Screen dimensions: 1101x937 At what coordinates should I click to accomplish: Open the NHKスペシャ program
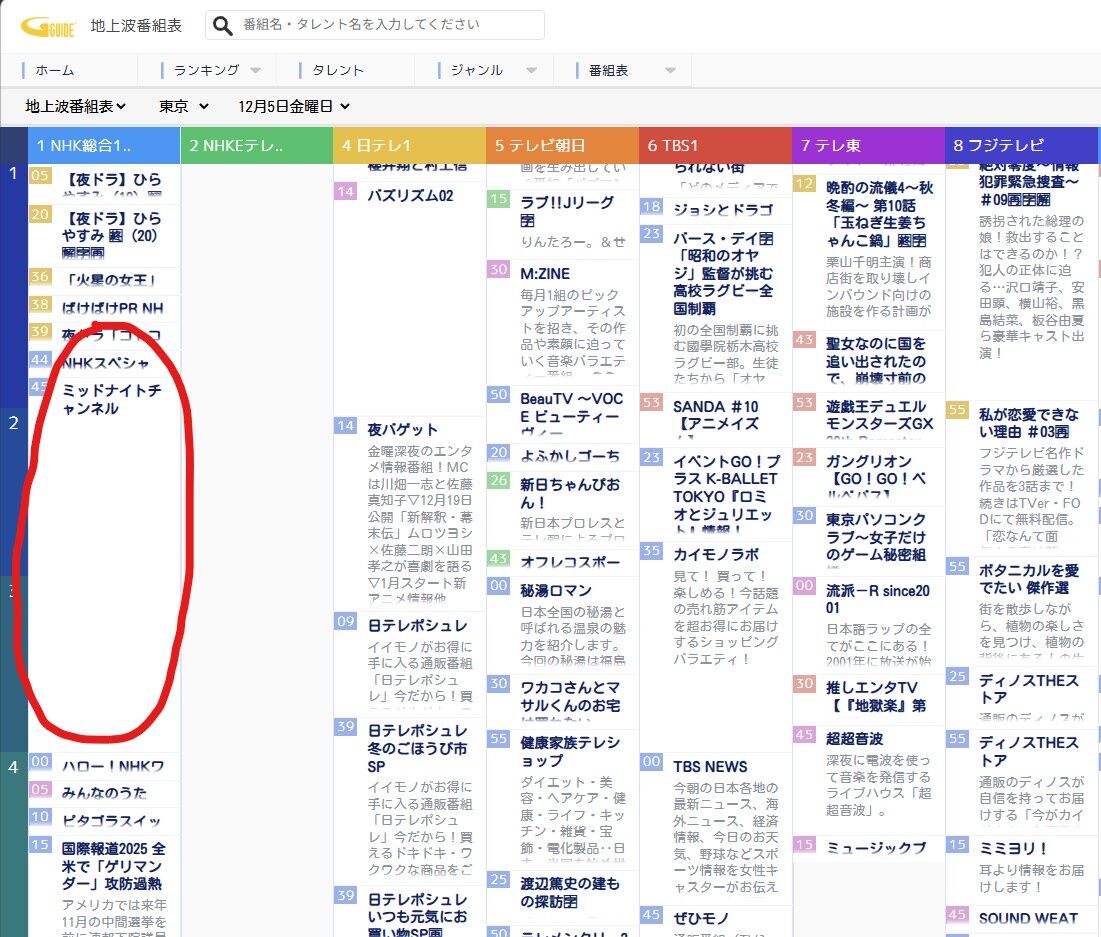105,362
